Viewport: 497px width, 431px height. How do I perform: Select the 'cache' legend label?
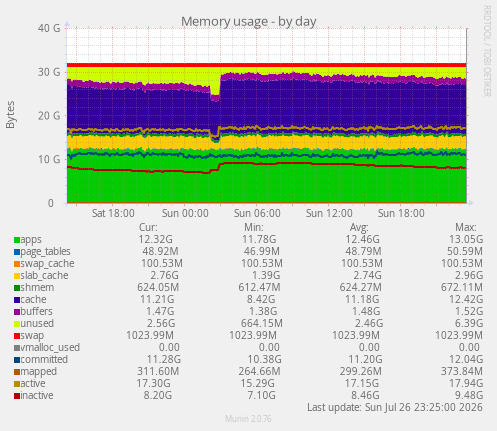coord(33,300)
